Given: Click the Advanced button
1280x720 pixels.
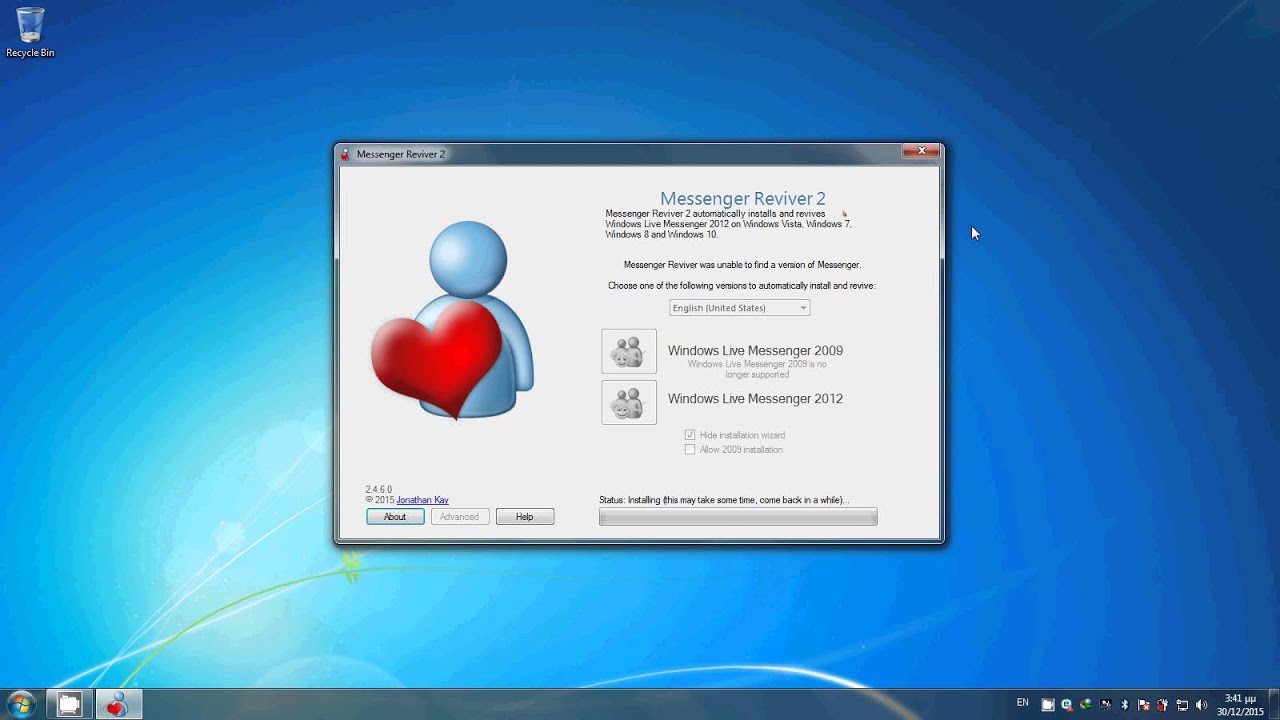Looking at the screenshot, I should pyautogui.click(x=460, y=517).
